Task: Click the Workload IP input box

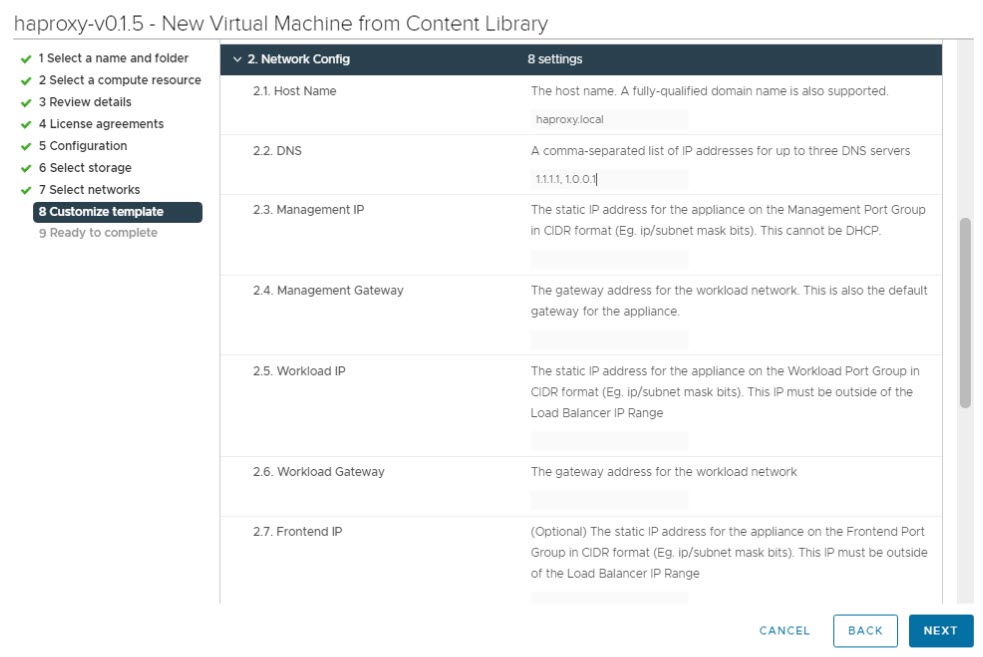Action: point(608,441)
